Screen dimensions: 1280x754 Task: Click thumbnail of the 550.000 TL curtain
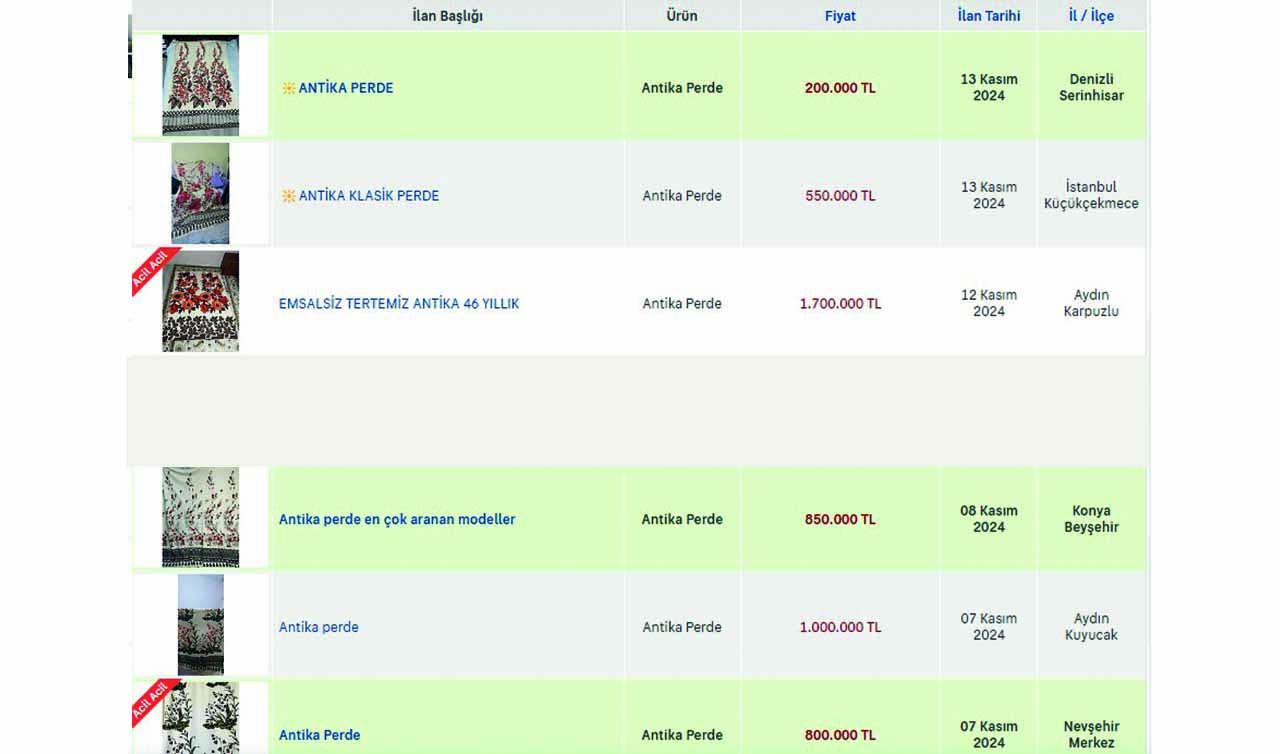(200, 193)
